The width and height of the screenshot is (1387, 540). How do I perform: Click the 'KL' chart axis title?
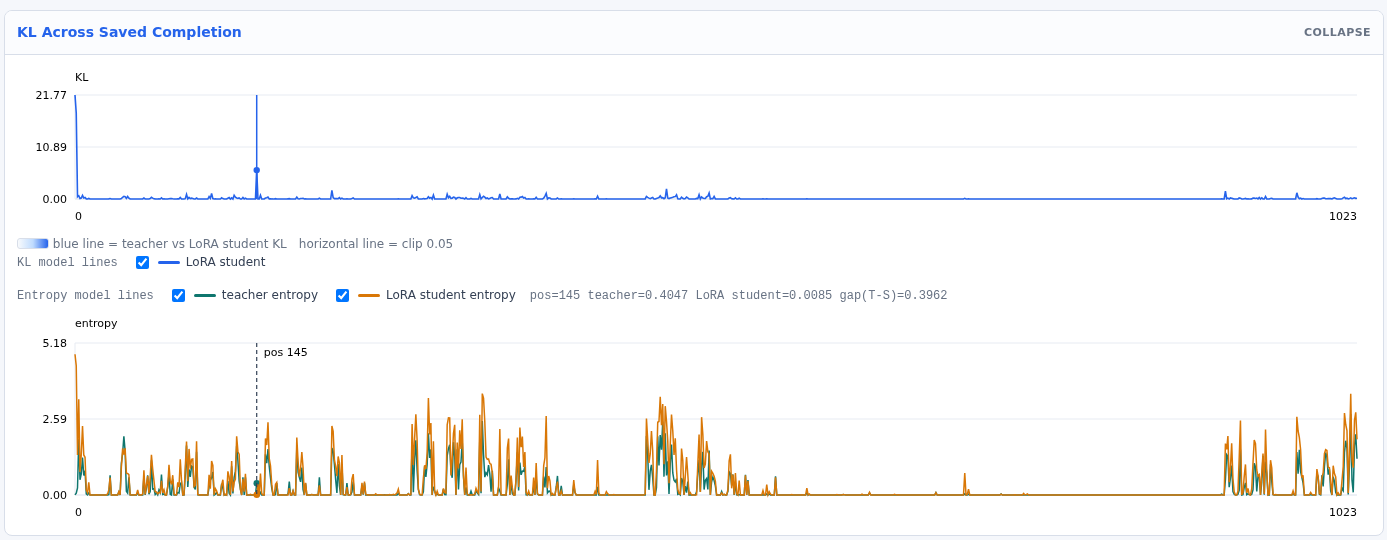pyautogui.click(x=82, y=77)
